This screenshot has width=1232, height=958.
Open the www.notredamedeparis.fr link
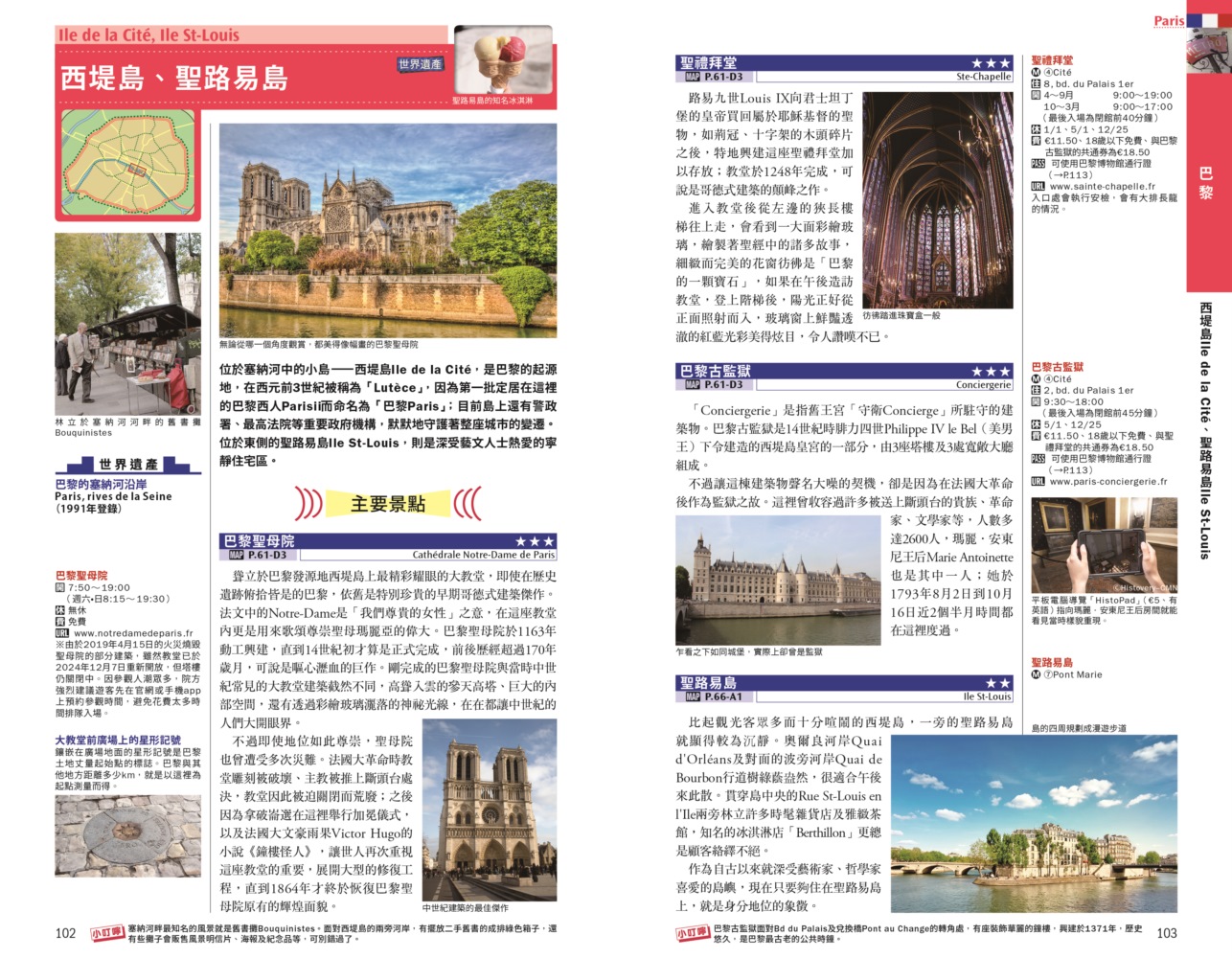point(133,633)
